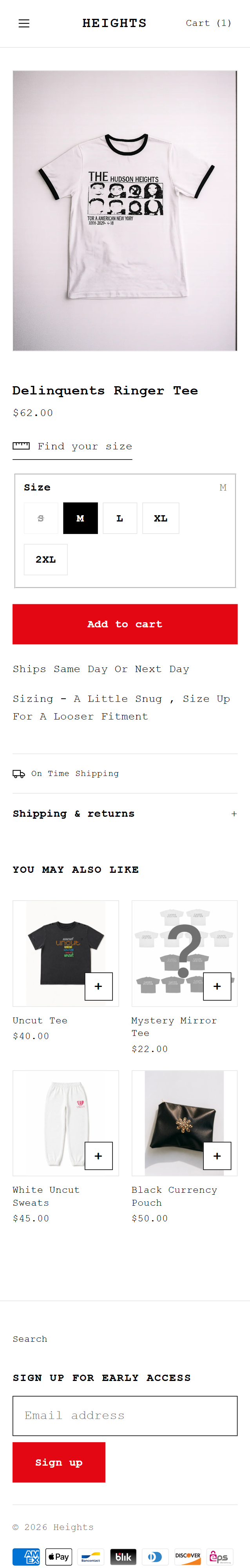Open the Black Currency Pouch product title
The image size is (250, 1568).
coord(175,1196)
